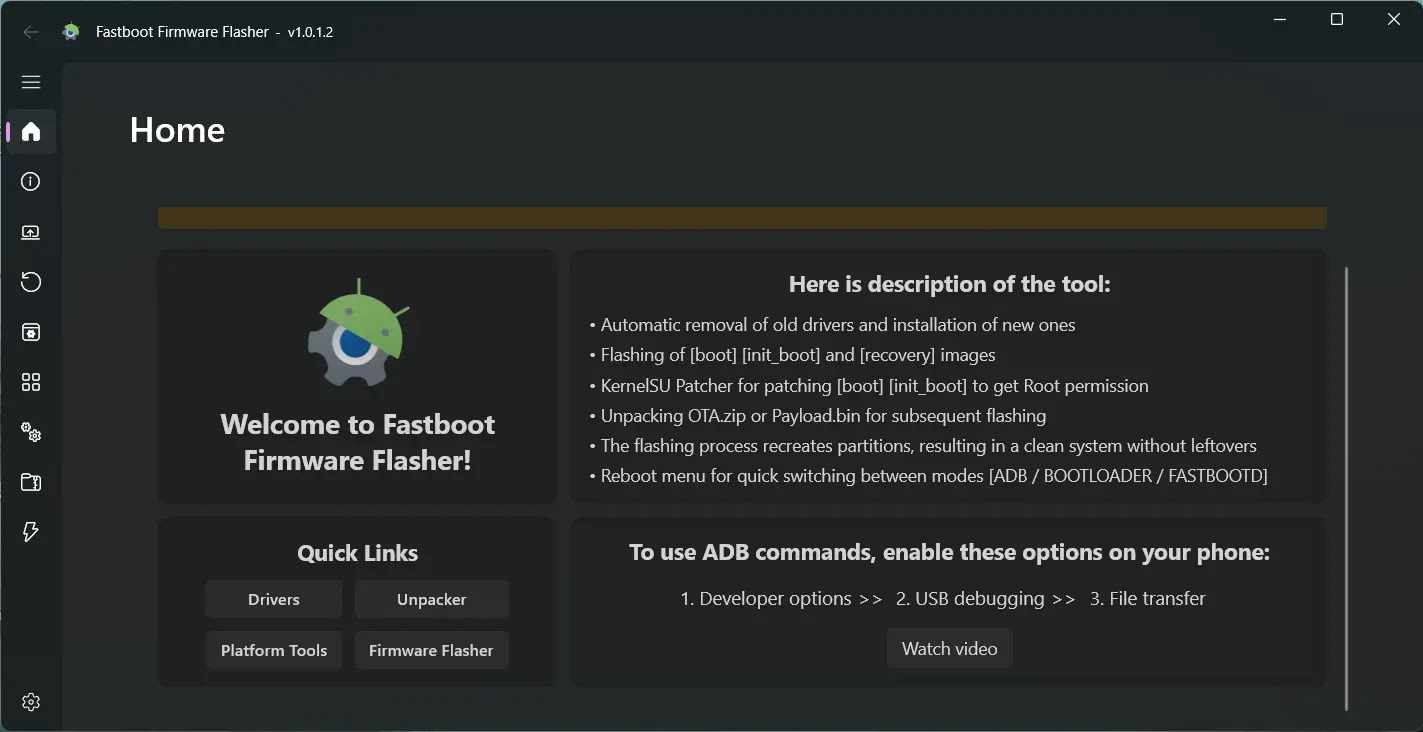Click "Automatic removal of old drivers" line
Viewport: 1423px width, 732px height.
pyautogui.click(x=832, y=324)
